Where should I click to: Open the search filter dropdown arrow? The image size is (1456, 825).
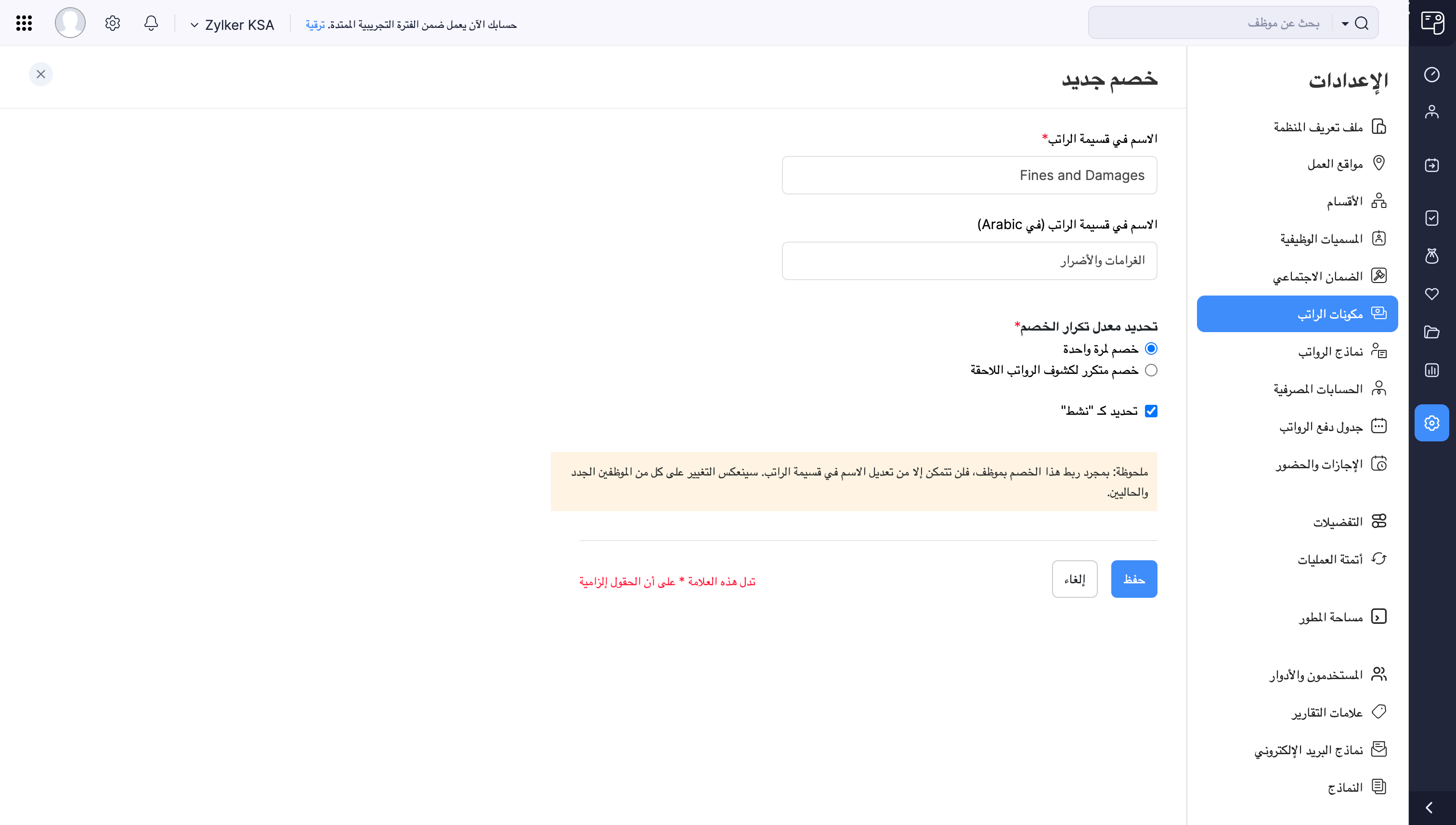point(1345,23)
